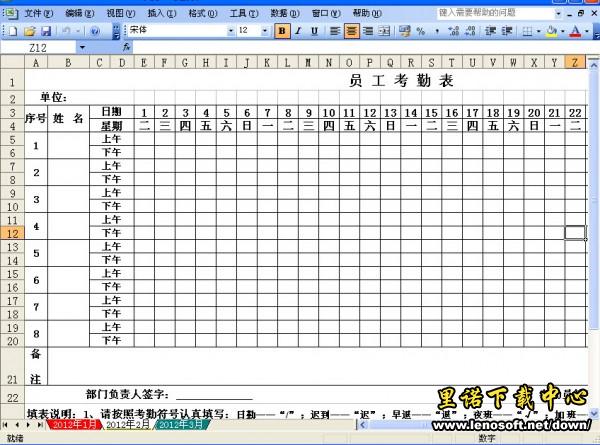The width and height of the screenshot is (600, 445).
Task: Click the insert function fx button
Action: tap(127, 47)
